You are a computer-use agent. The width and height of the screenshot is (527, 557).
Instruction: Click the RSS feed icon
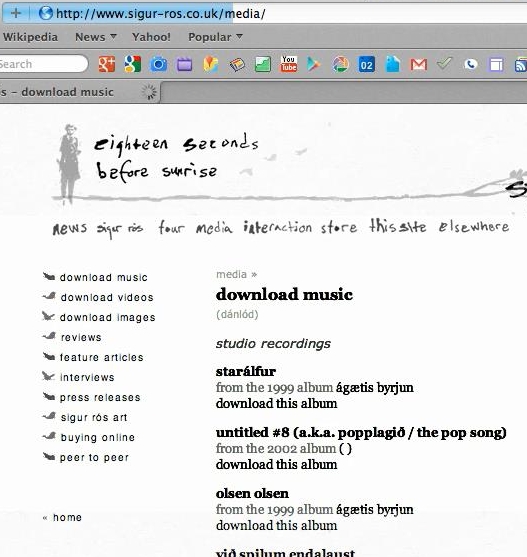[x=521, y=65]
